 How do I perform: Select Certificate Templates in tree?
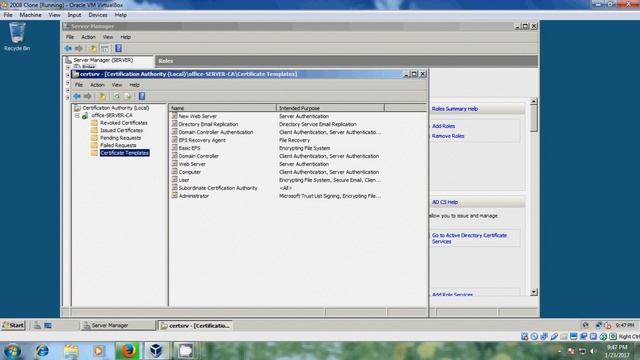click(124, 153)
